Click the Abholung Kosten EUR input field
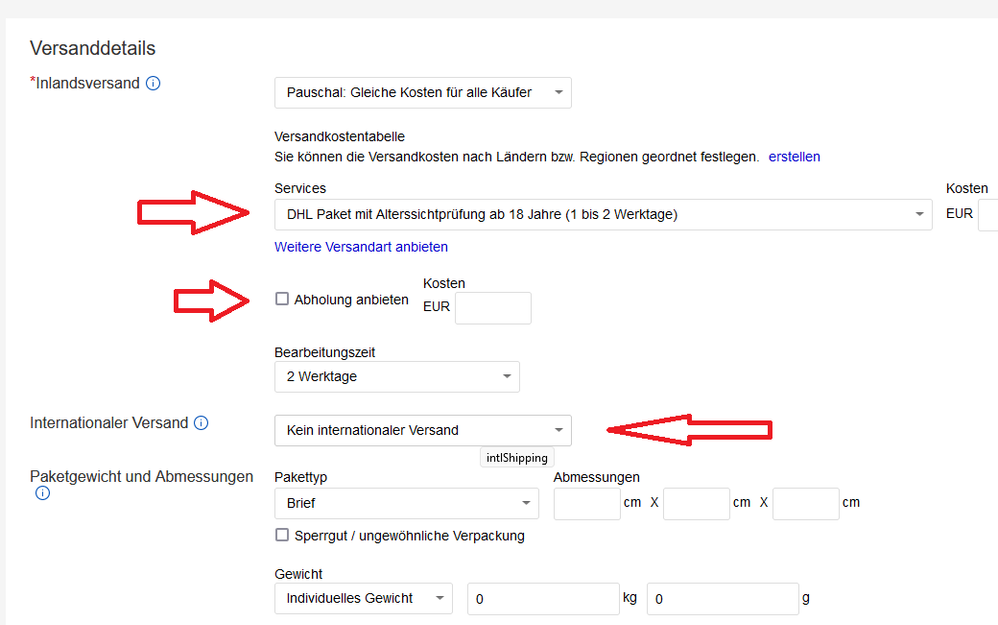This screenshot has height=625, width=998. click(x=492, y=308)
